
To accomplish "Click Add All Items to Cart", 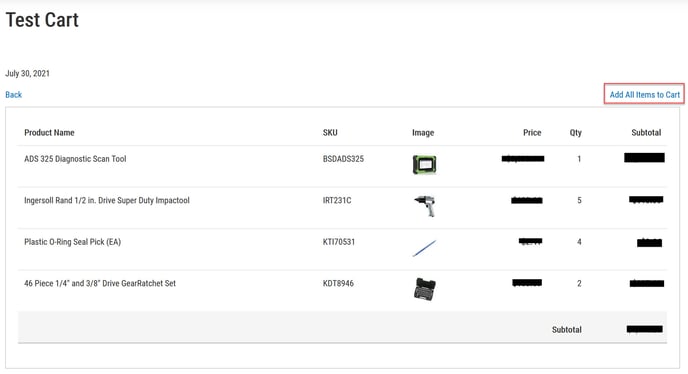I will (644, 94).
